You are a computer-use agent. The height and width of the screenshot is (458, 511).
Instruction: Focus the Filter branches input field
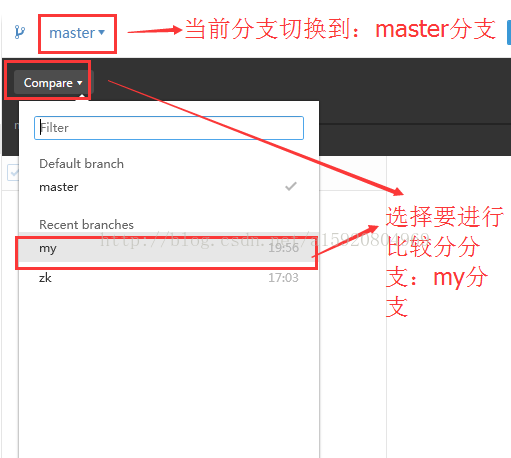[169, 128]
